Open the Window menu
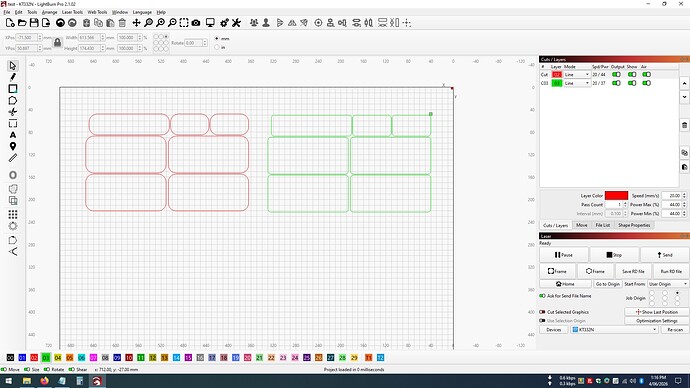This screenshot has width=690, height=388. tap(120, 12)
